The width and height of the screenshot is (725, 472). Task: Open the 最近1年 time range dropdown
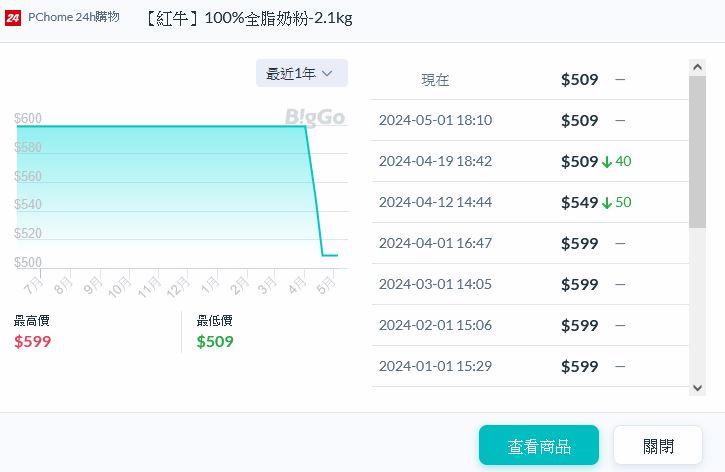coord(301,73)
